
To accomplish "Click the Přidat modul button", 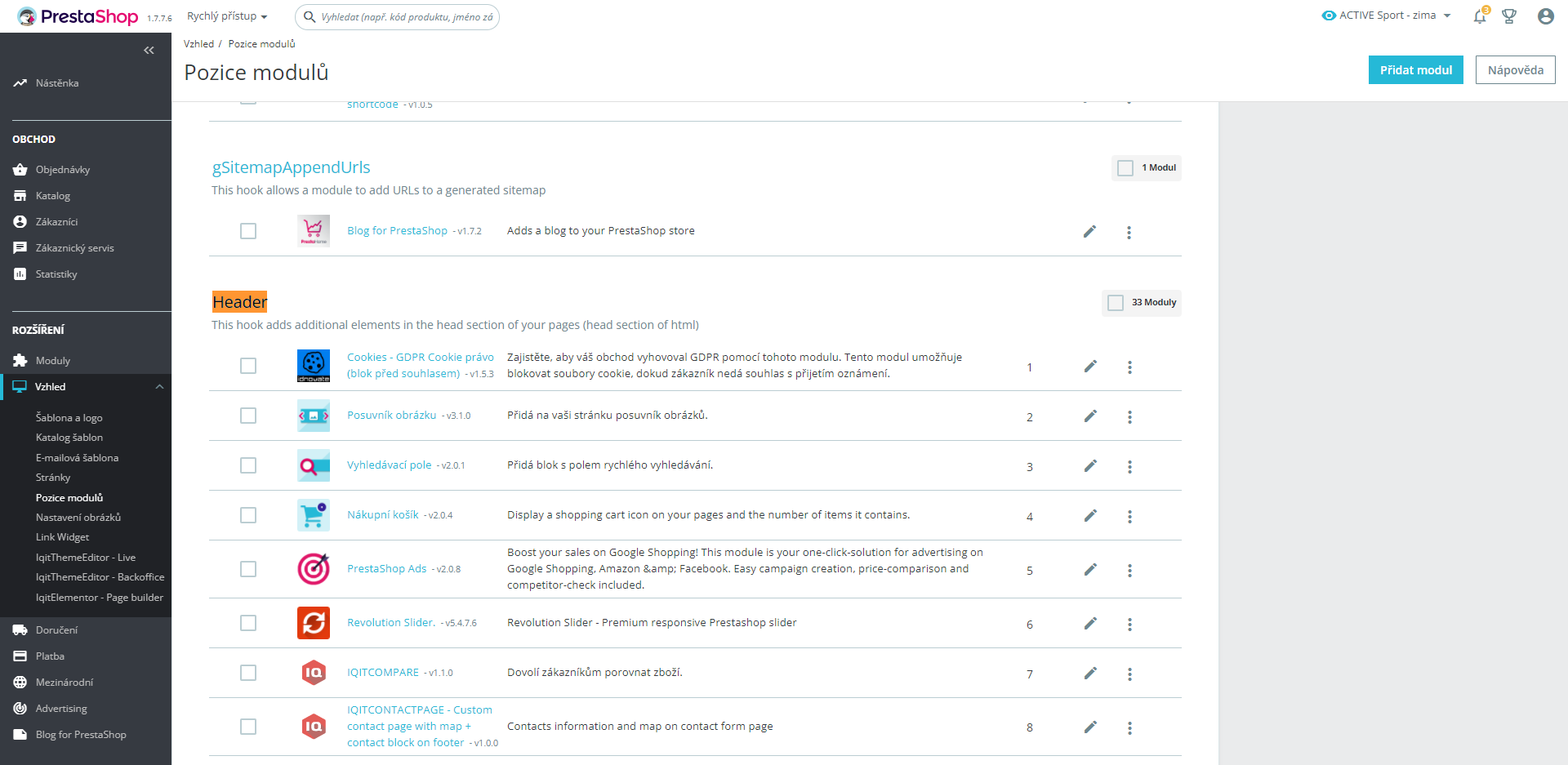I will coord(1415,70).
